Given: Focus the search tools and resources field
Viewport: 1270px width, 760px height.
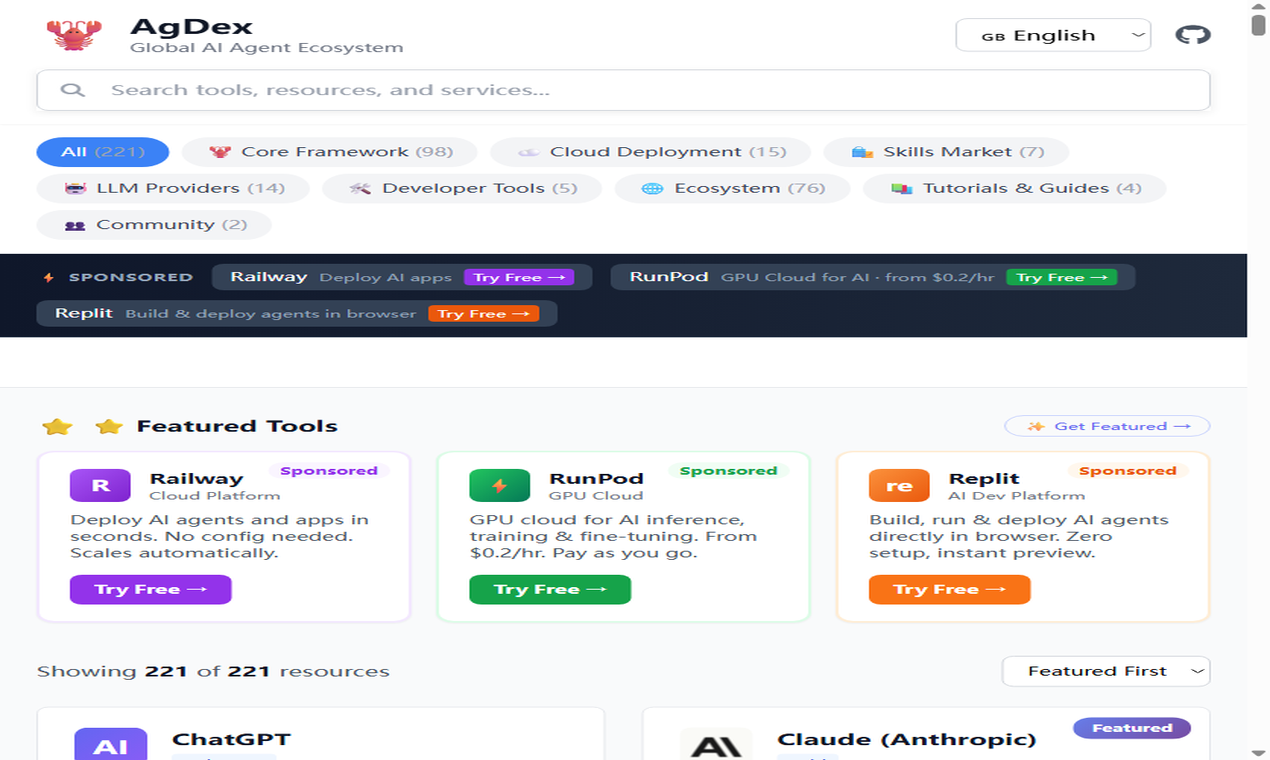Looking at the screenshot, I should pos(623,90).
